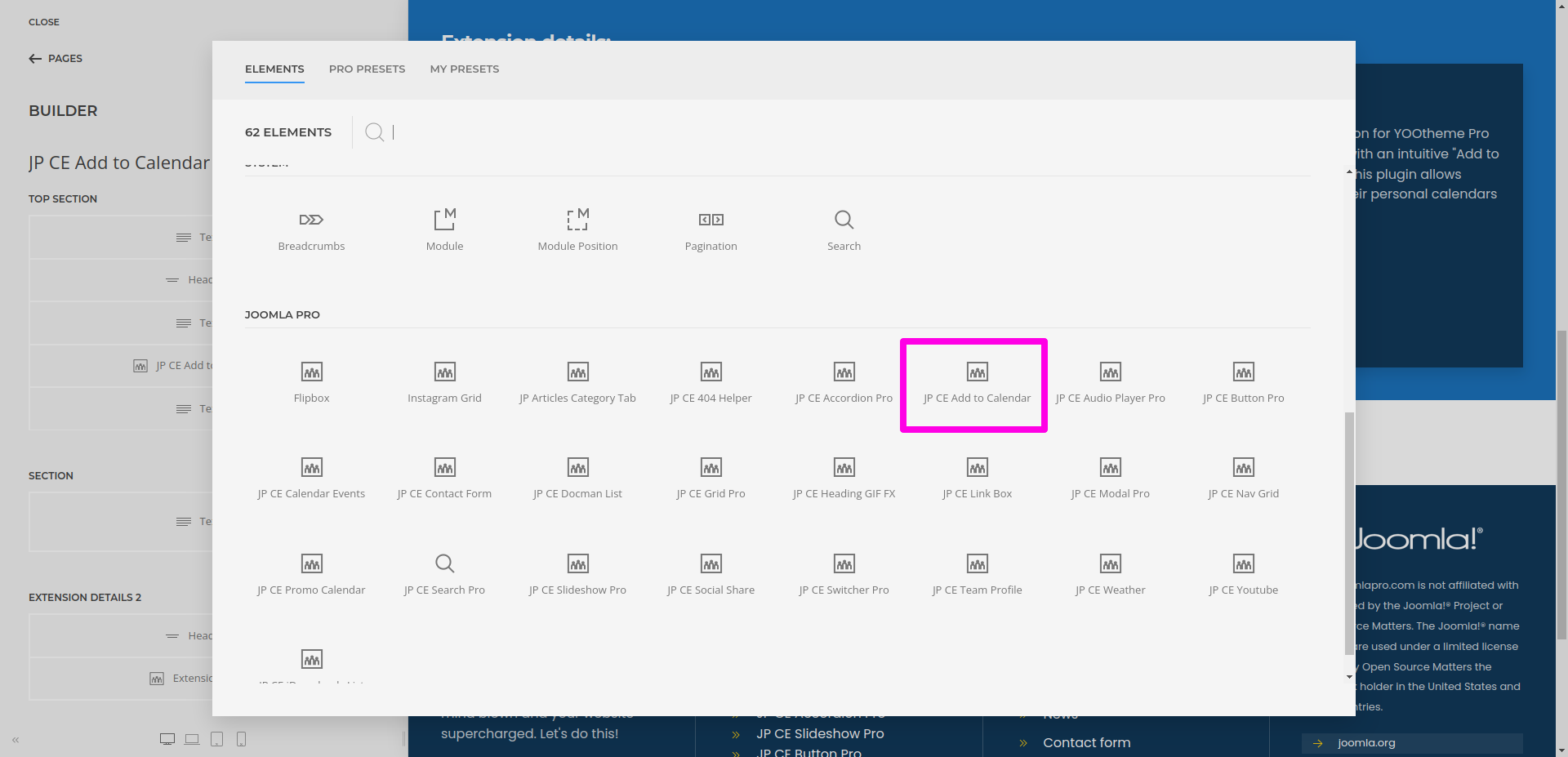
Task: Add JP CE Contact Form element
Action: point(444,479)
